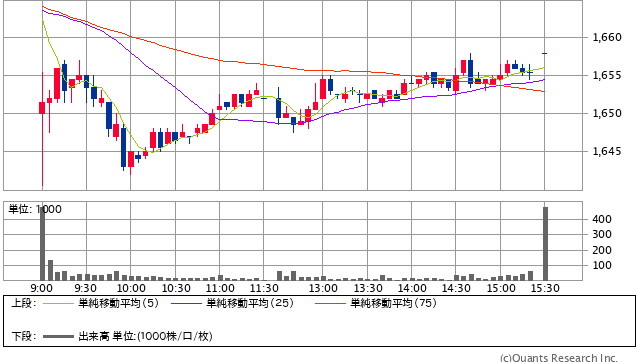Click the green line swatch in legend

pos(59,303)
